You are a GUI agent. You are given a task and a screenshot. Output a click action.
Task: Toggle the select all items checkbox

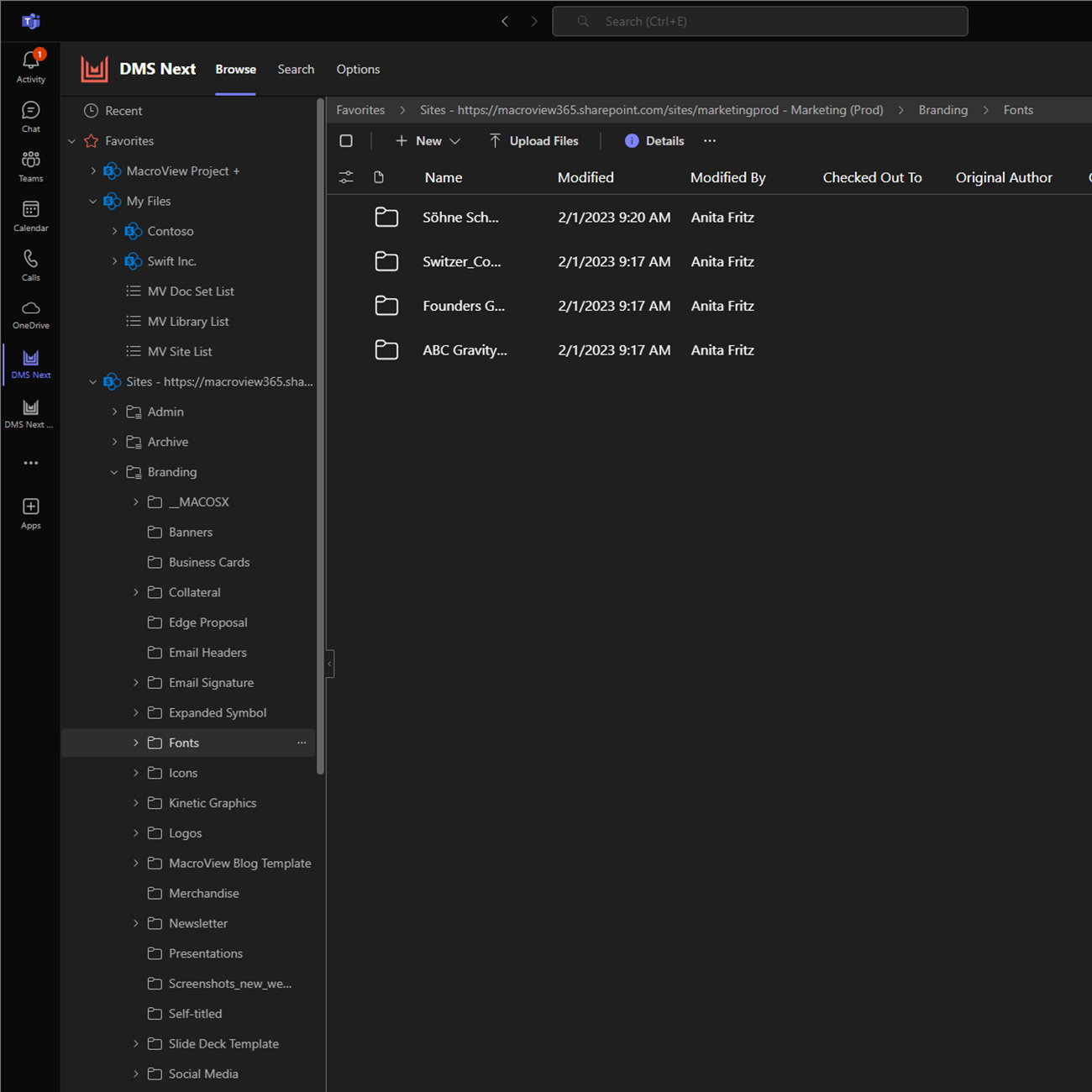346,141
